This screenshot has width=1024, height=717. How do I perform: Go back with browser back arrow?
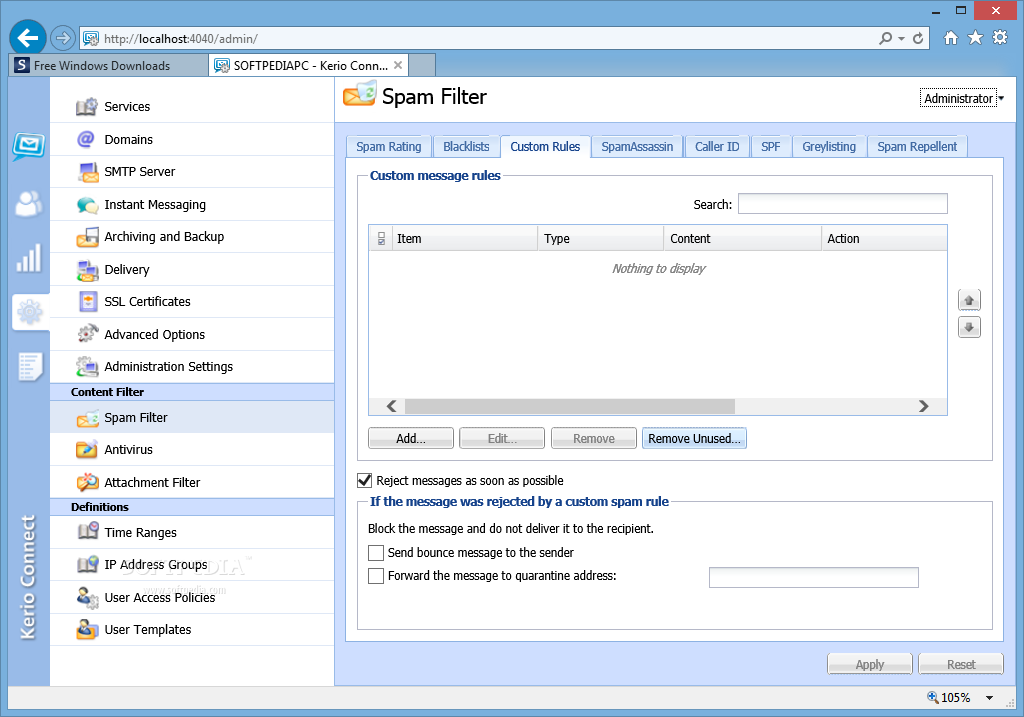(x=27, y=38)
